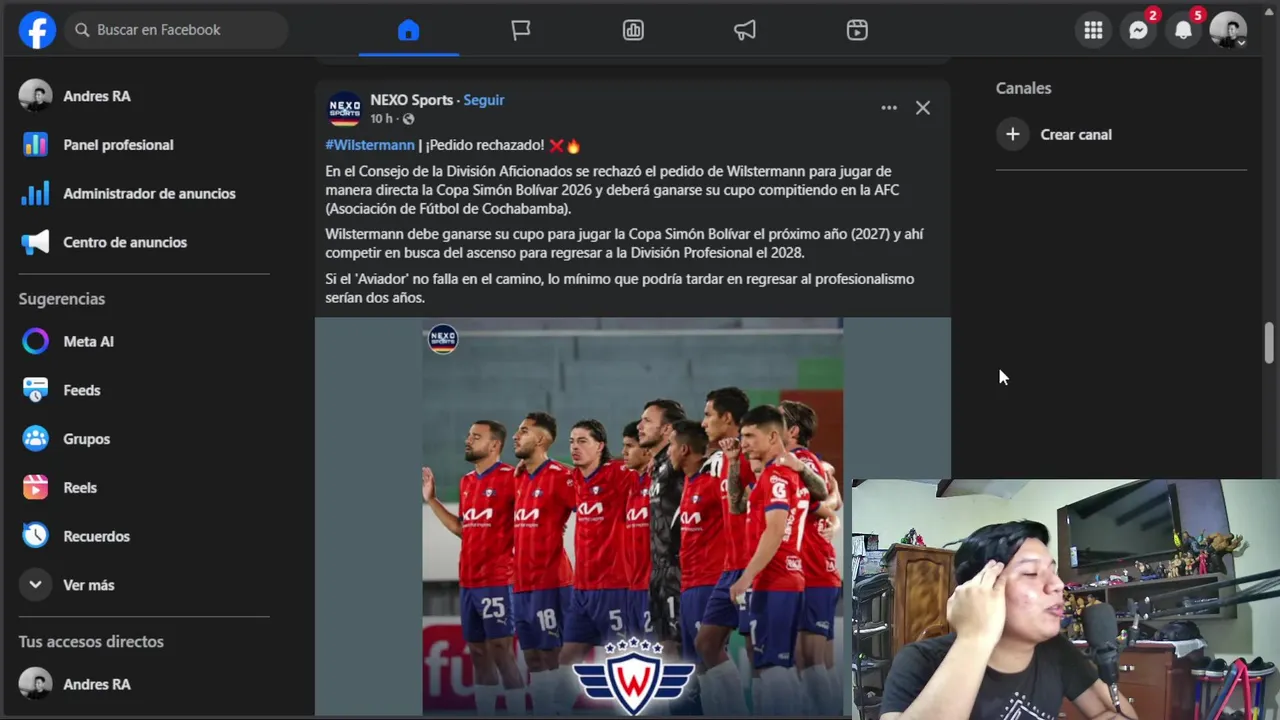1280x720 pixels.
Task: Click the public globe icon on post
Action: [408, 119]
